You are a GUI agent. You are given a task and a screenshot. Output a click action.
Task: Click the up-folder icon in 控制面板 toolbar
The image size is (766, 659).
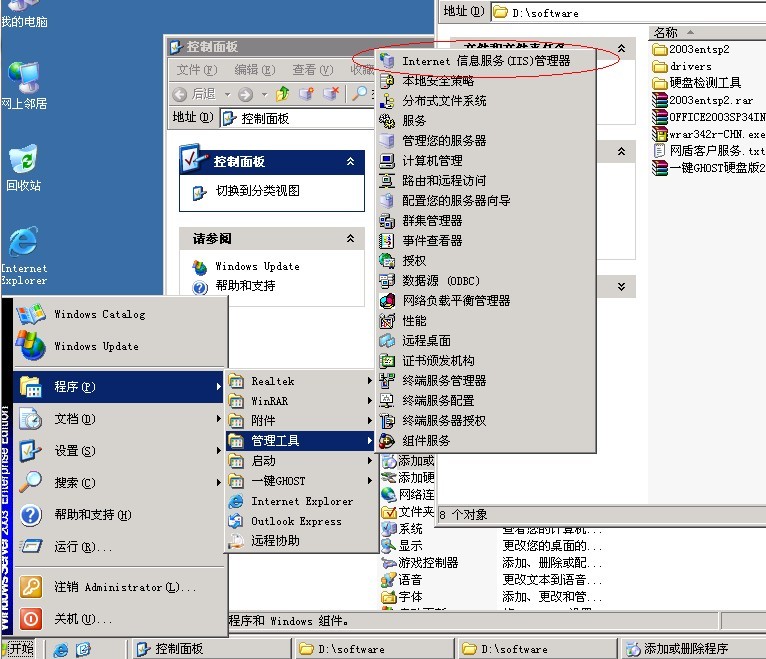[282, 94]
